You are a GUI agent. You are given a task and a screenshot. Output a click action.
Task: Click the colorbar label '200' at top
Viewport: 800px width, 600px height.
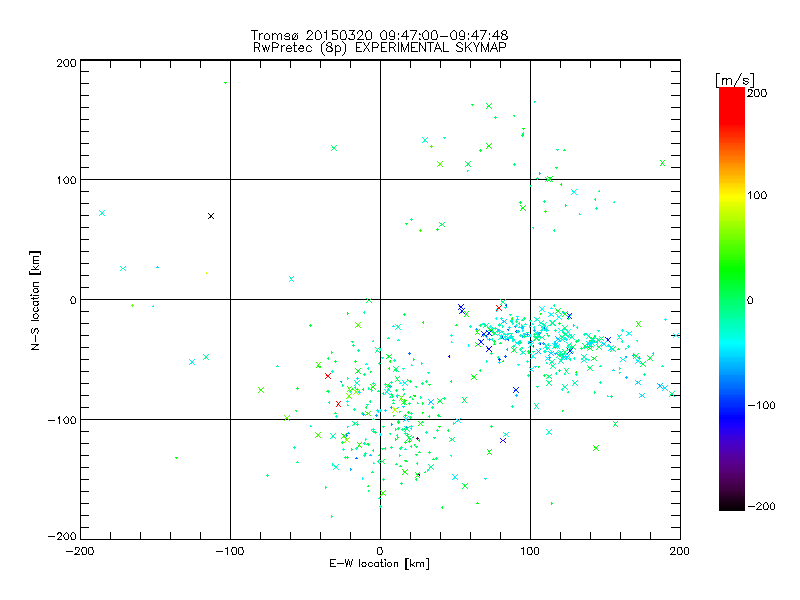[757, 93]
